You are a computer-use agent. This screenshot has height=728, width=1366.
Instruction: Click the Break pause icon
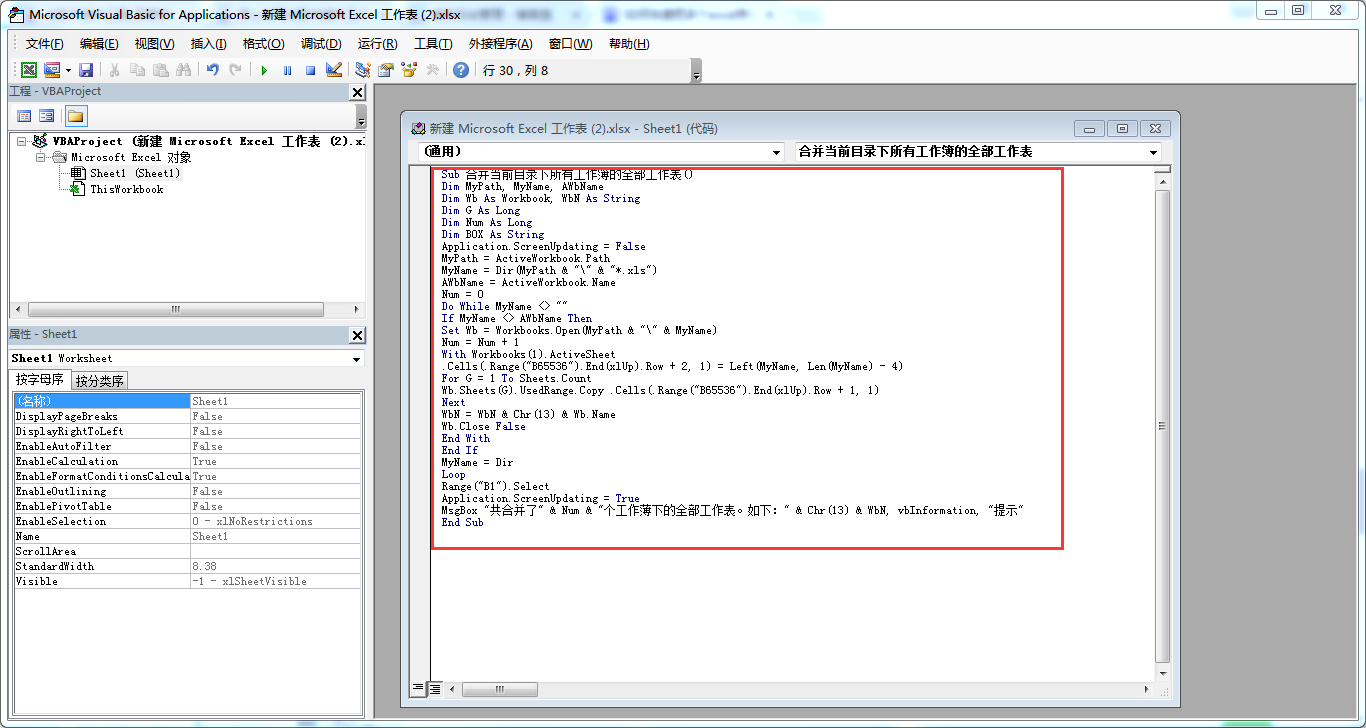(x=287, y=70)
